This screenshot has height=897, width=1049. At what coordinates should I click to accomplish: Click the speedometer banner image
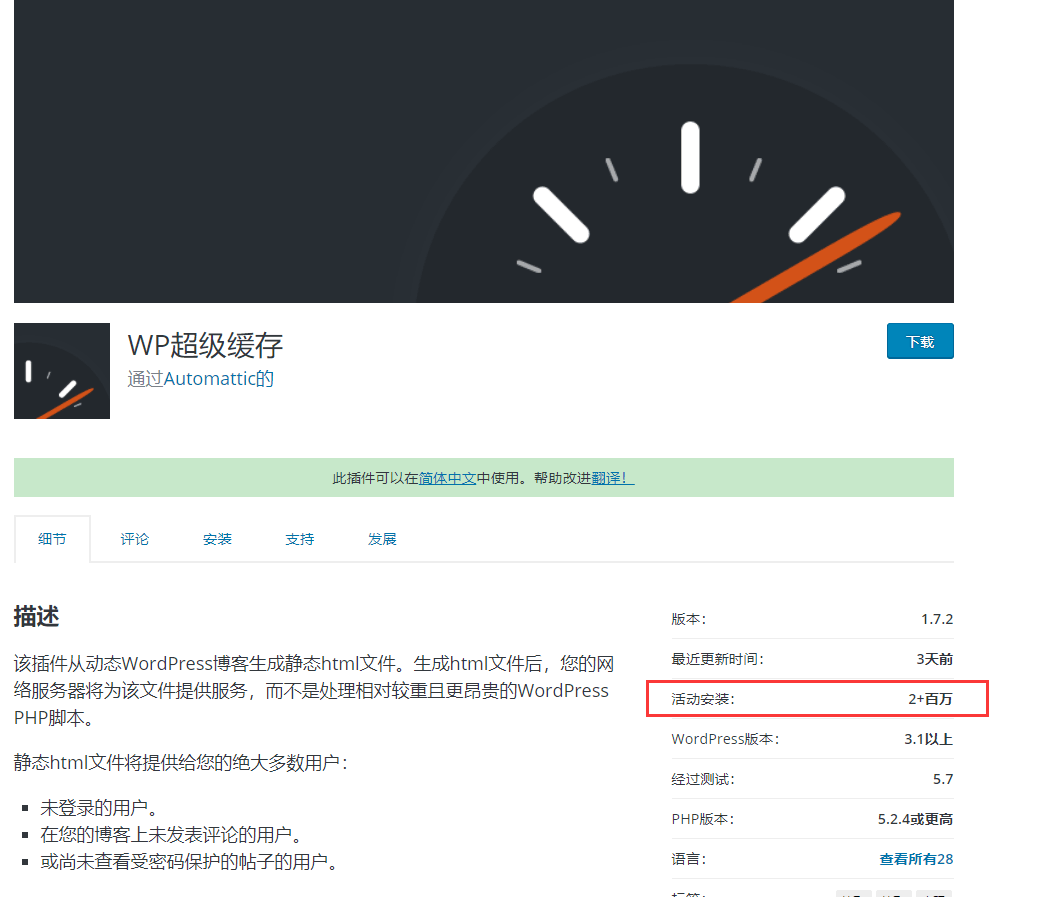(x=484, y=151)
